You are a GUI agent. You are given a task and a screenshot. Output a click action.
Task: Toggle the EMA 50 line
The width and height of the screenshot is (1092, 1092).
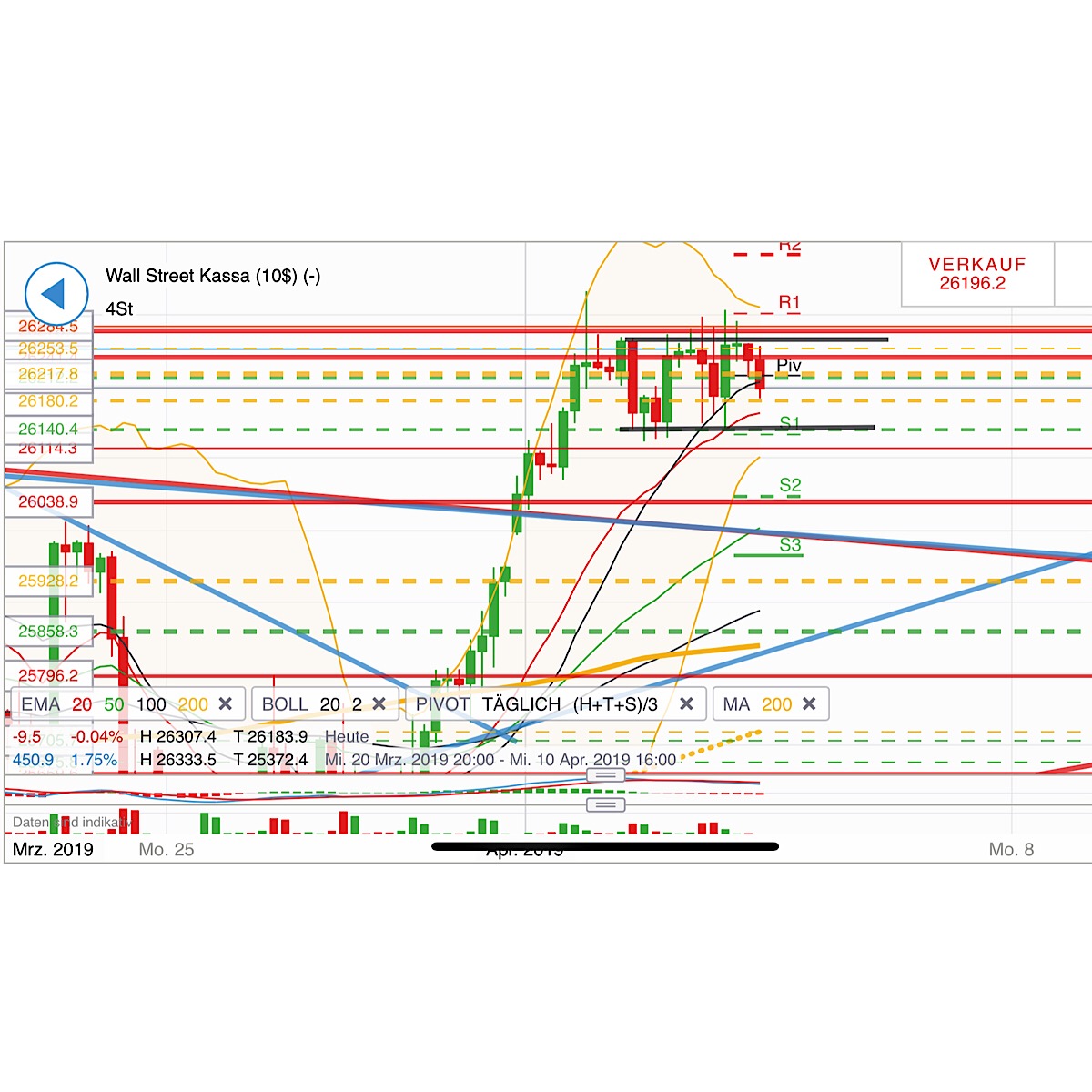pyautogui.click(x=114, y=703)
